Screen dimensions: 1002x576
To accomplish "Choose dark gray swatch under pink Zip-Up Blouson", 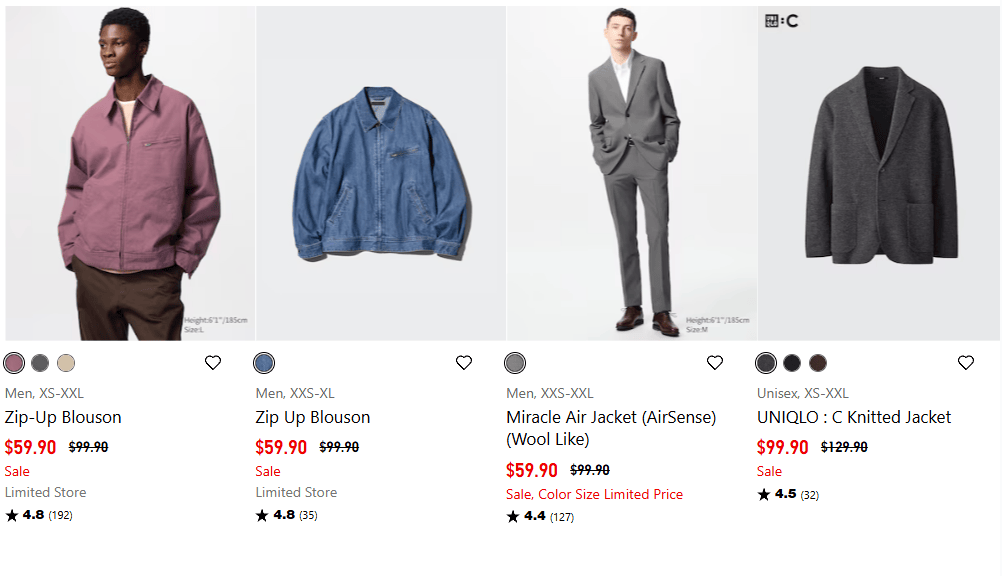I will pyautogui.click(x=40, y=363).
